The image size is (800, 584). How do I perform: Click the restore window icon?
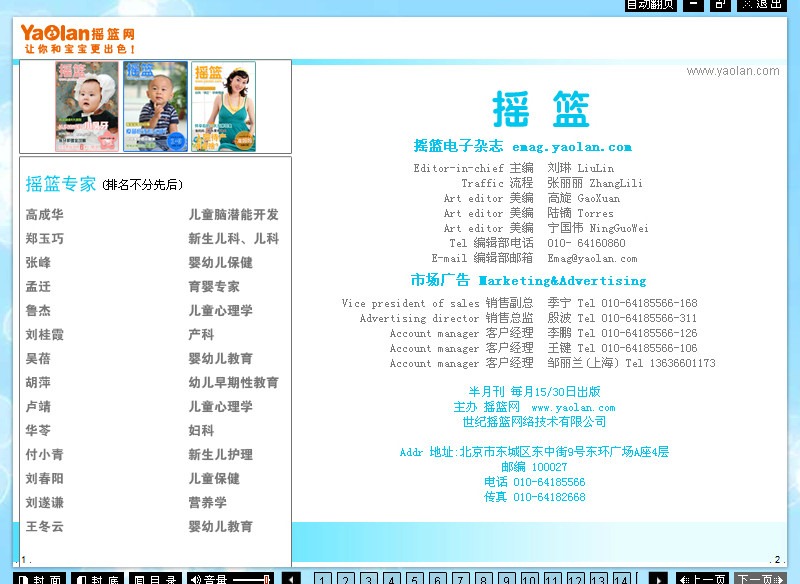tap(720, 5)
